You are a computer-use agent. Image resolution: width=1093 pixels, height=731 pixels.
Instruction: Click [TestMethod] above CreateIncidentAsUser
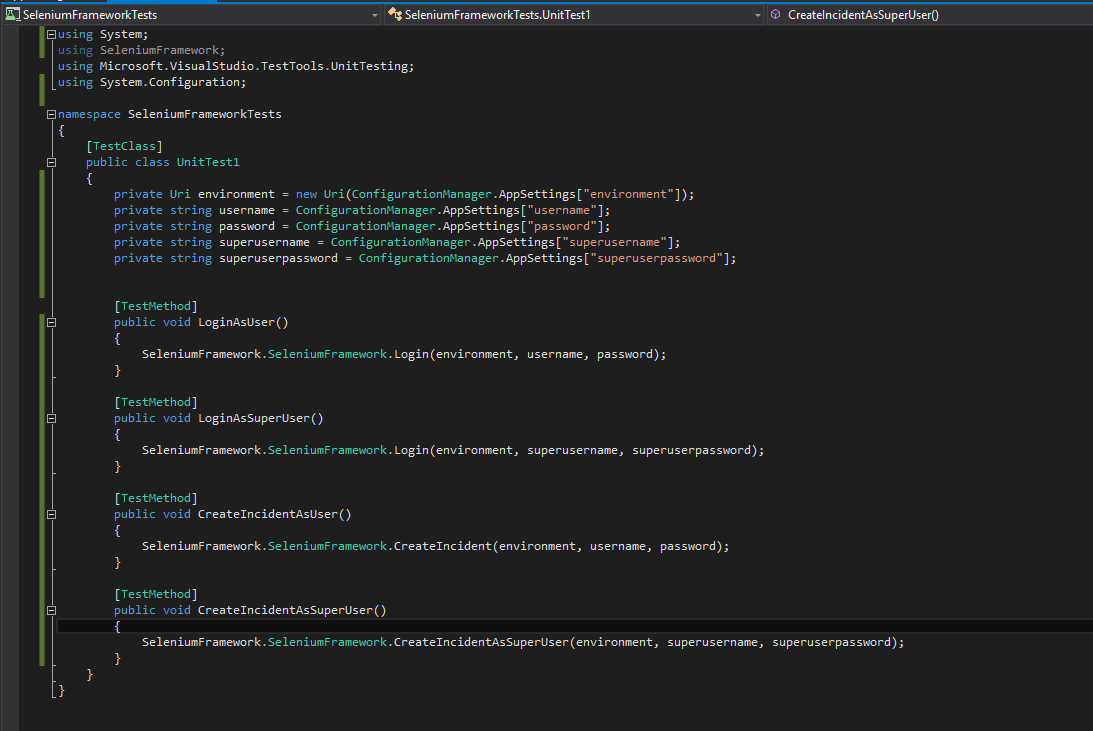coord(156,499)
